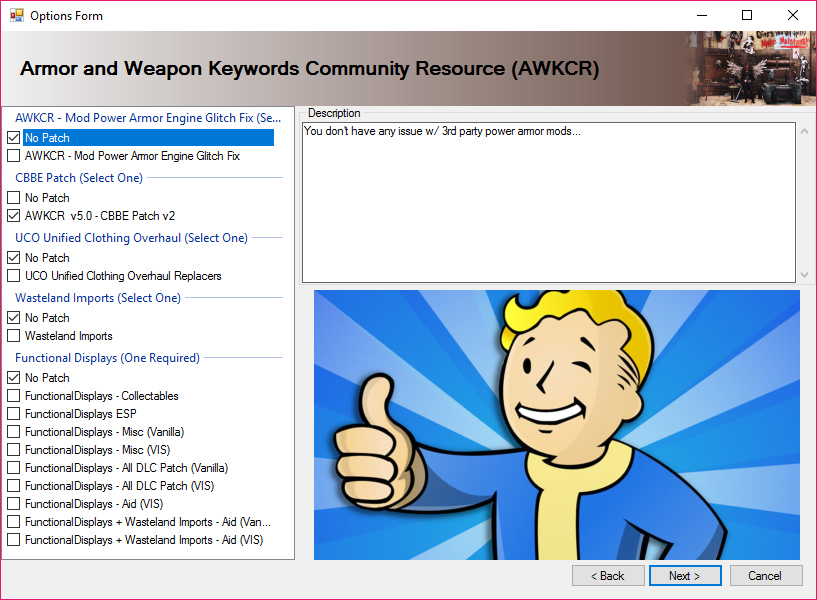The height and width of the screenshot is (600, 817).
Task: Click the UCO Unified Clothing Overhaul (Select One) header
Action: 131,238
